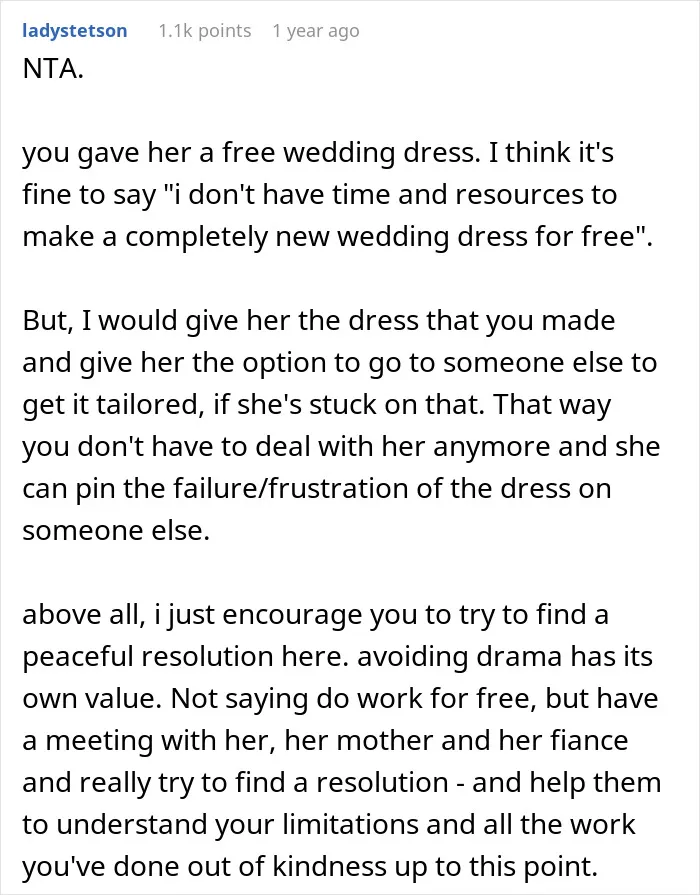Click the line 'to understand your limitations and all the work'

(x=329, y=825)
